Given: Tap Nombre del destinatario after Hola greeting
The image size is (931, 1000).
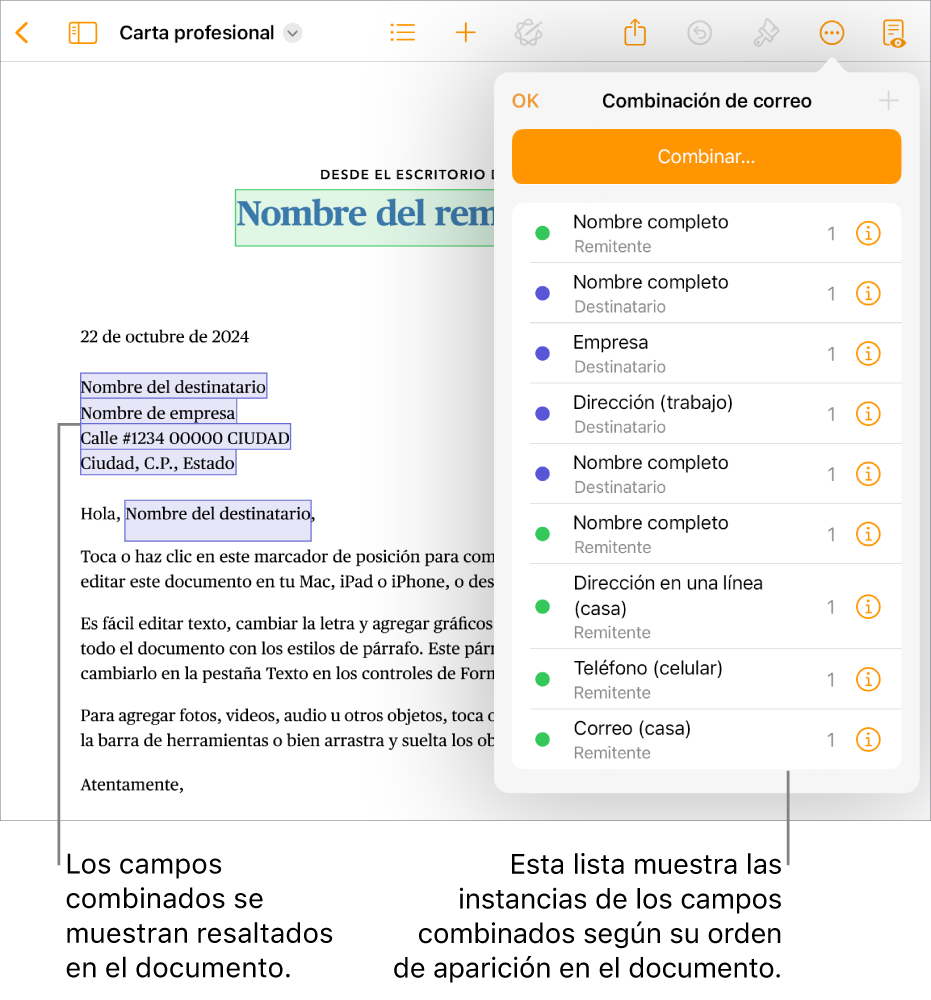Looking at the screenshot, I should pyautogui.click(x=218, y=520).
